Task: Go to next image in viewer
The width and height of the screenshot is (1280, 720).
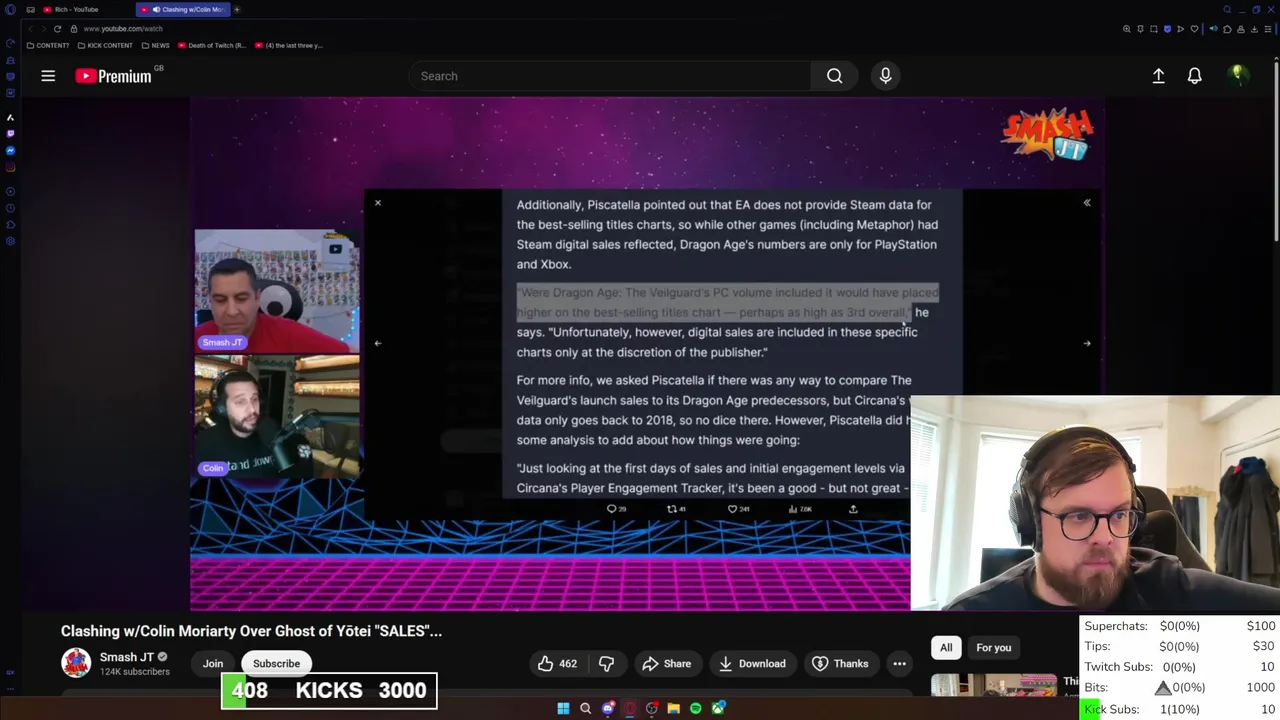Action: 1087,343
